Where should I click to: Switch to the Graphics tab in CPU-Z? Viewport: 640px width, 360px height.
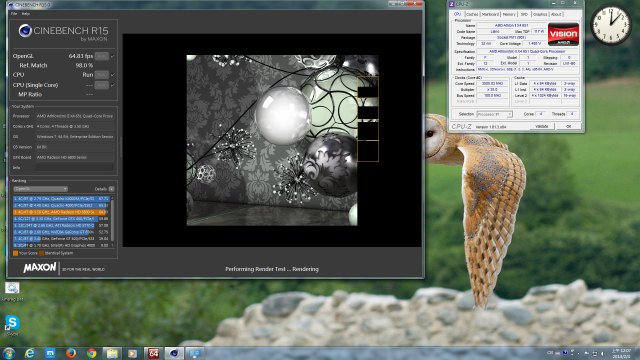pos(540,14)
